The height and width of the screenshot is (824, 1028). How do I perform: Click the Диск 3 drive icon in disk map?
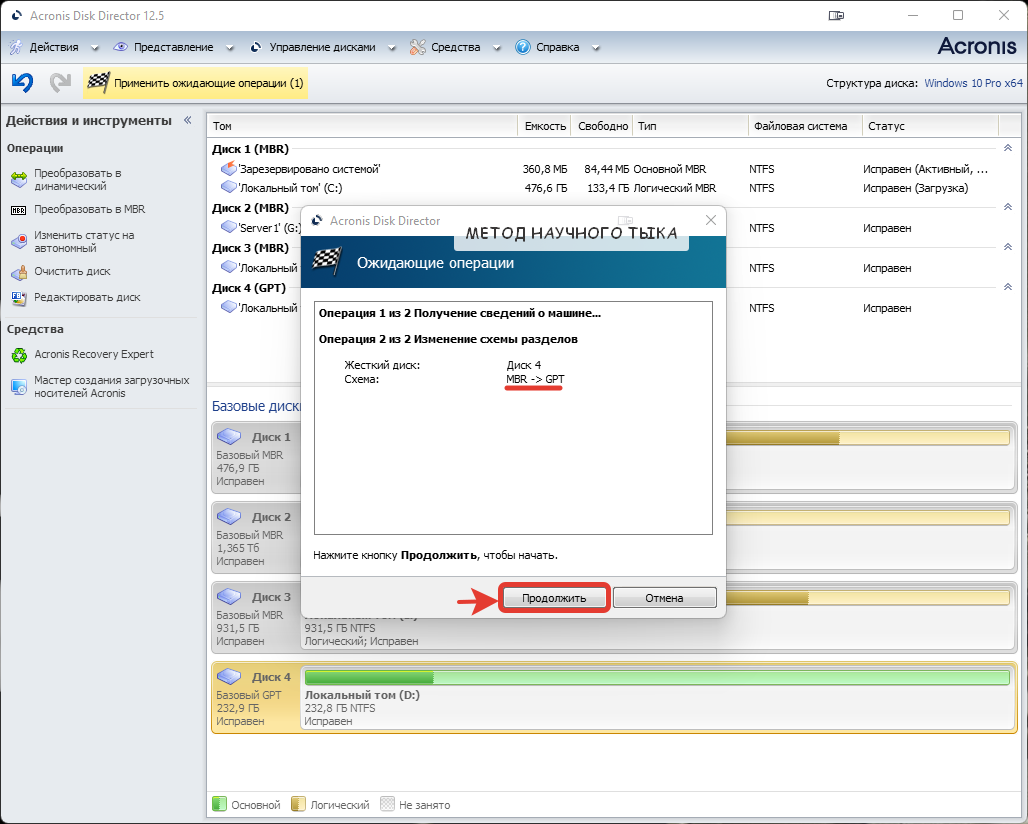[x=229, y=596]
